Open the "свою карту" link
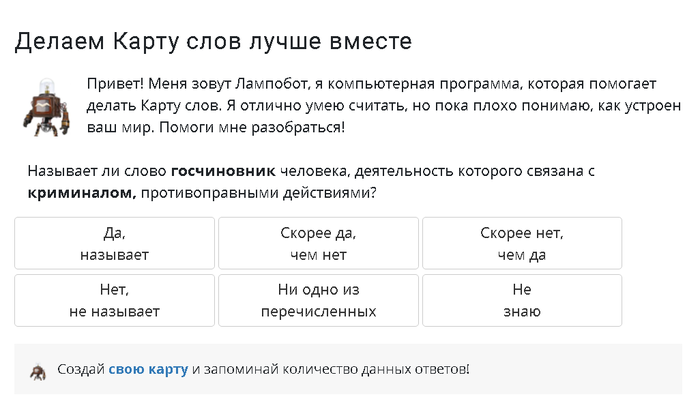 pyautogui.click(x=148, y=369)
